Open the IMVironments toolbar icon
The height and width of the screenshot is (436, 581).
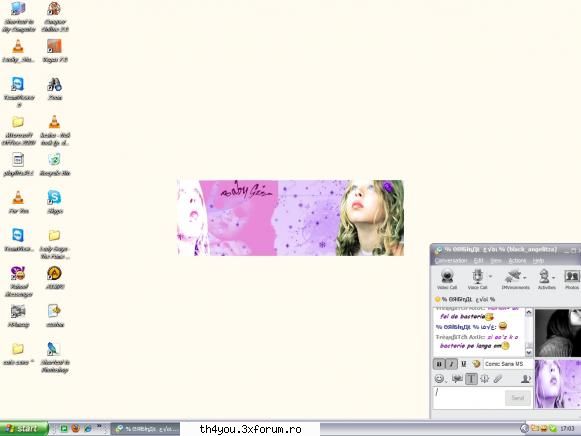click(x=514, y=279)
